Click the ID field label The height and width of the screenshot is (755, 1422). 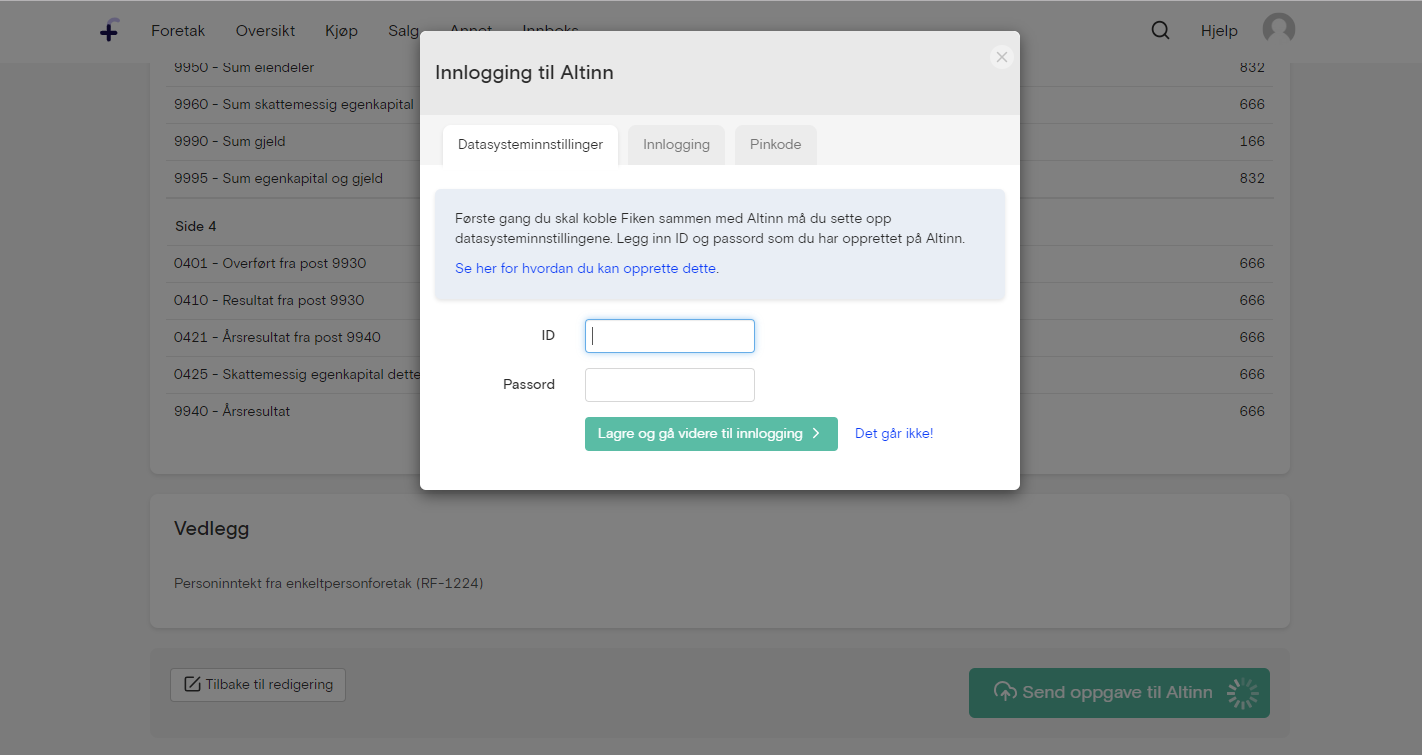[548, 336]
